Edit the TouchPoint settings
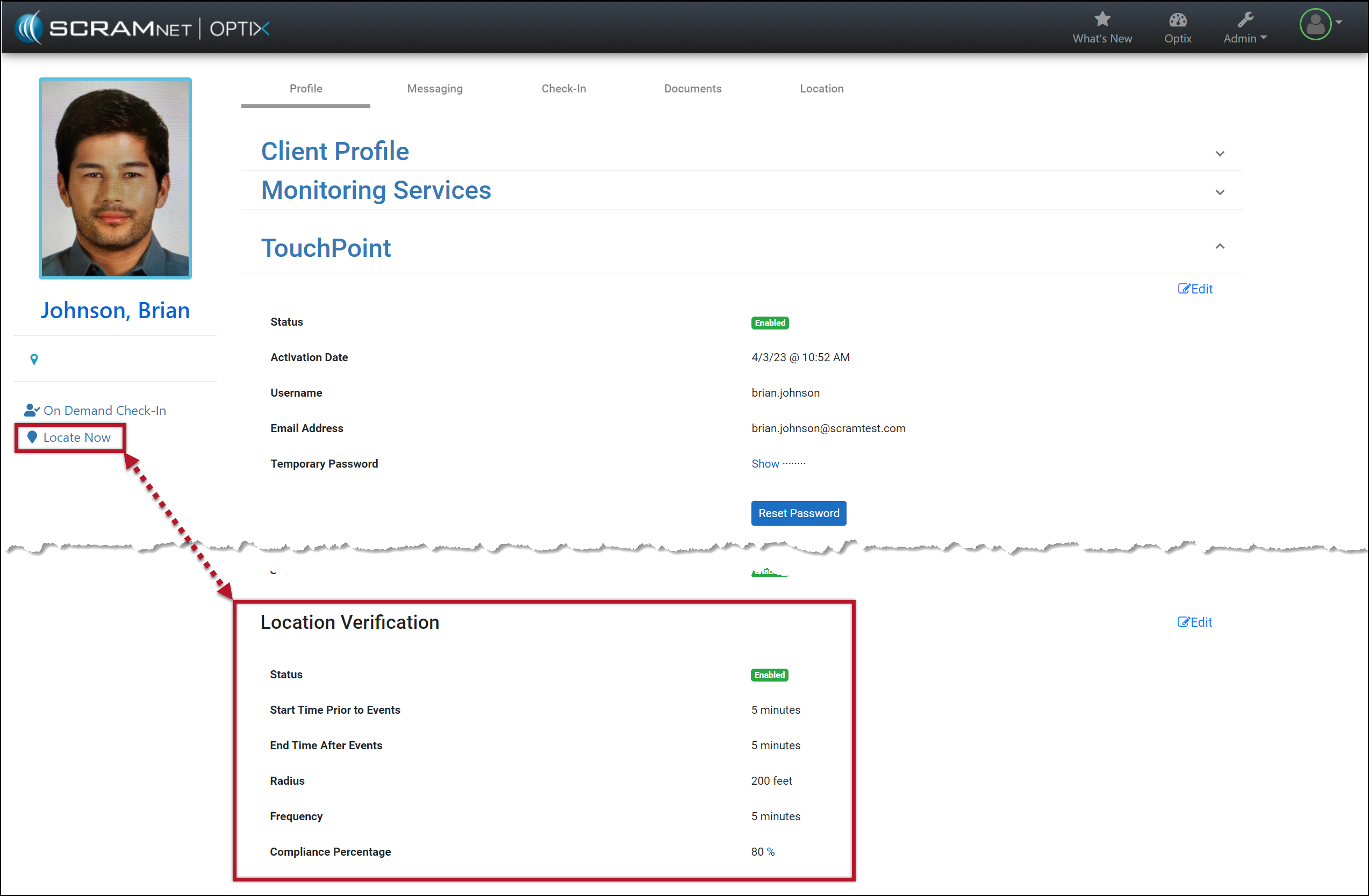The image size is (1369, 896). [1195, 289]
